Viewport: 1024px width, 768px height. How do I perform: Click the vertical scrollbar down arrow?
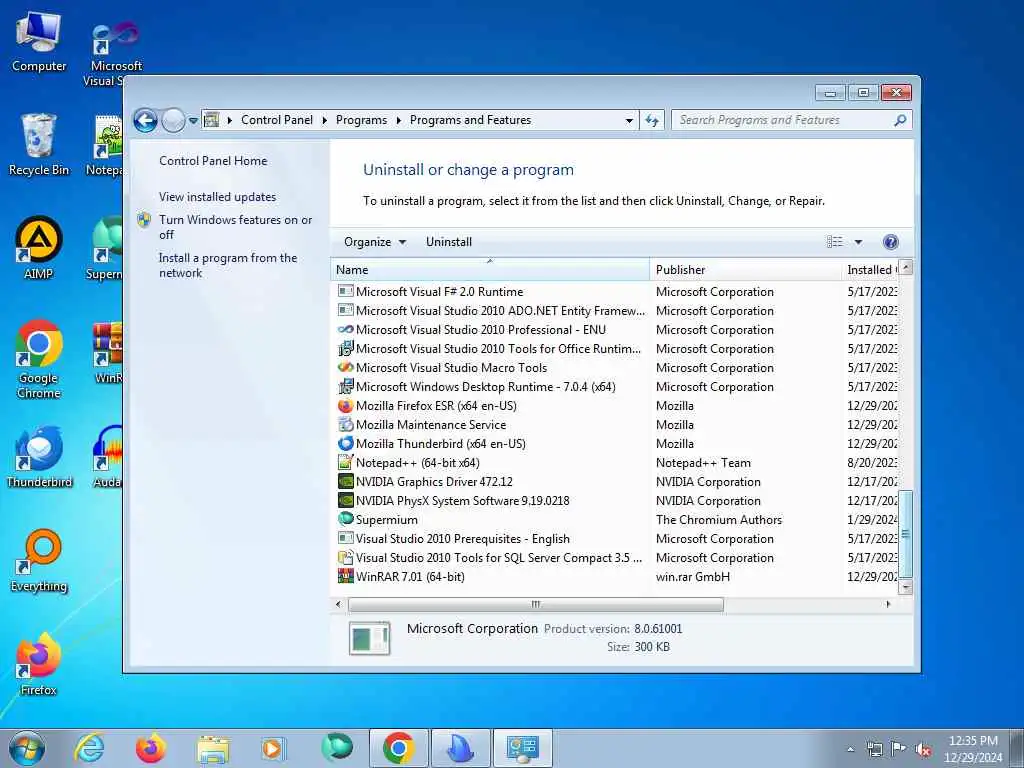point(905,586)
